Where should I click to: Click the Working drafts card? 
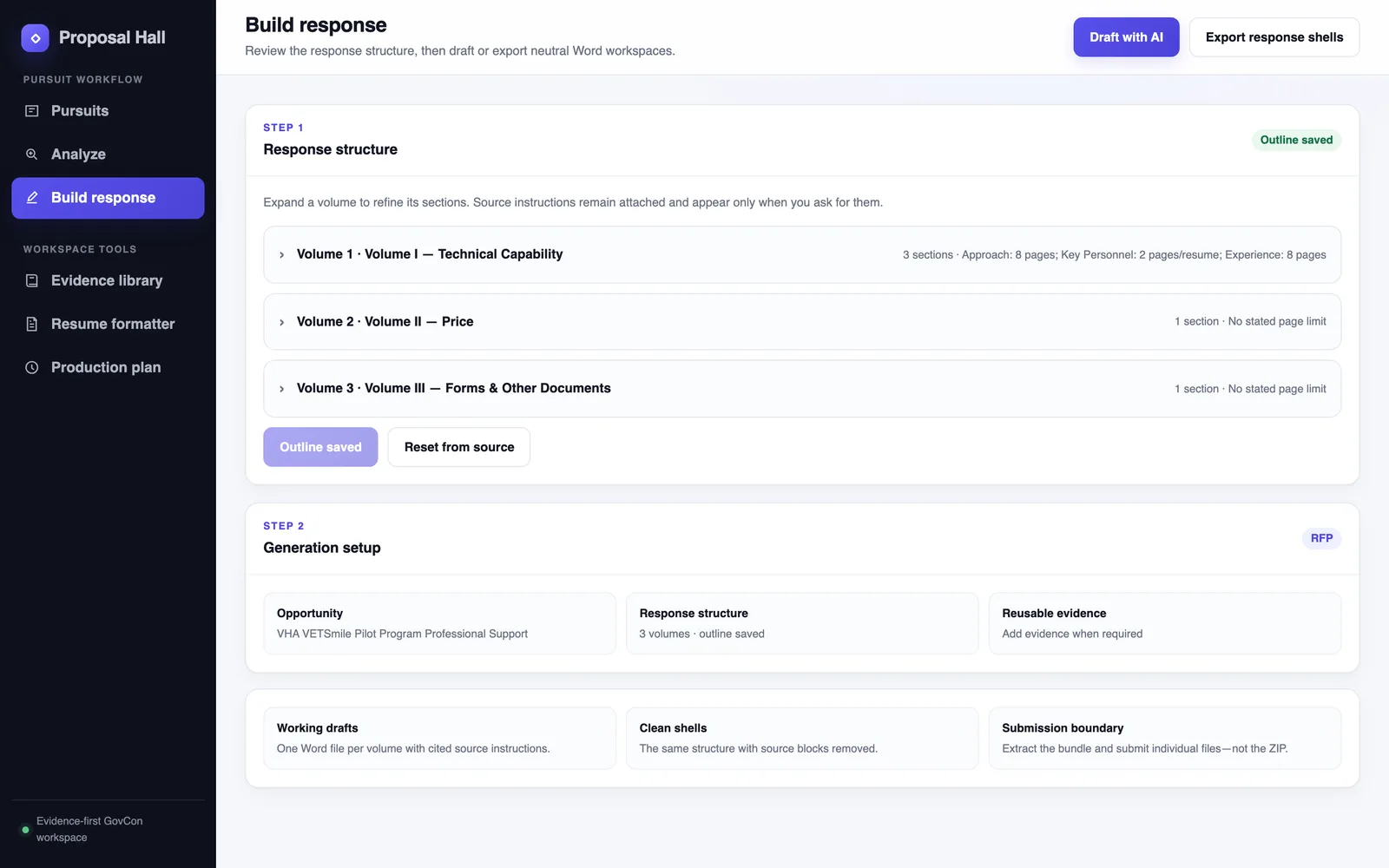tap(439, 738)
